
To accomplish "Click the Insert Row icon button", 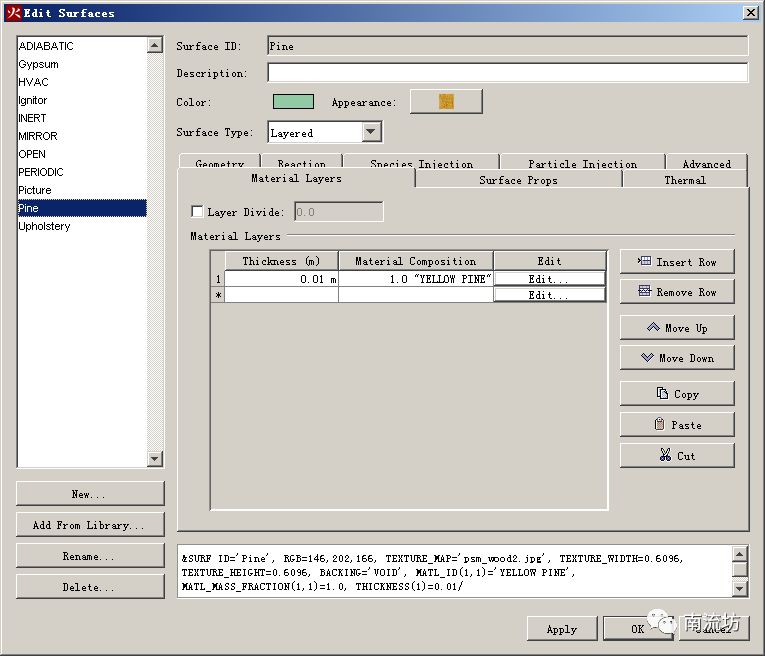I will coord(677,262).
